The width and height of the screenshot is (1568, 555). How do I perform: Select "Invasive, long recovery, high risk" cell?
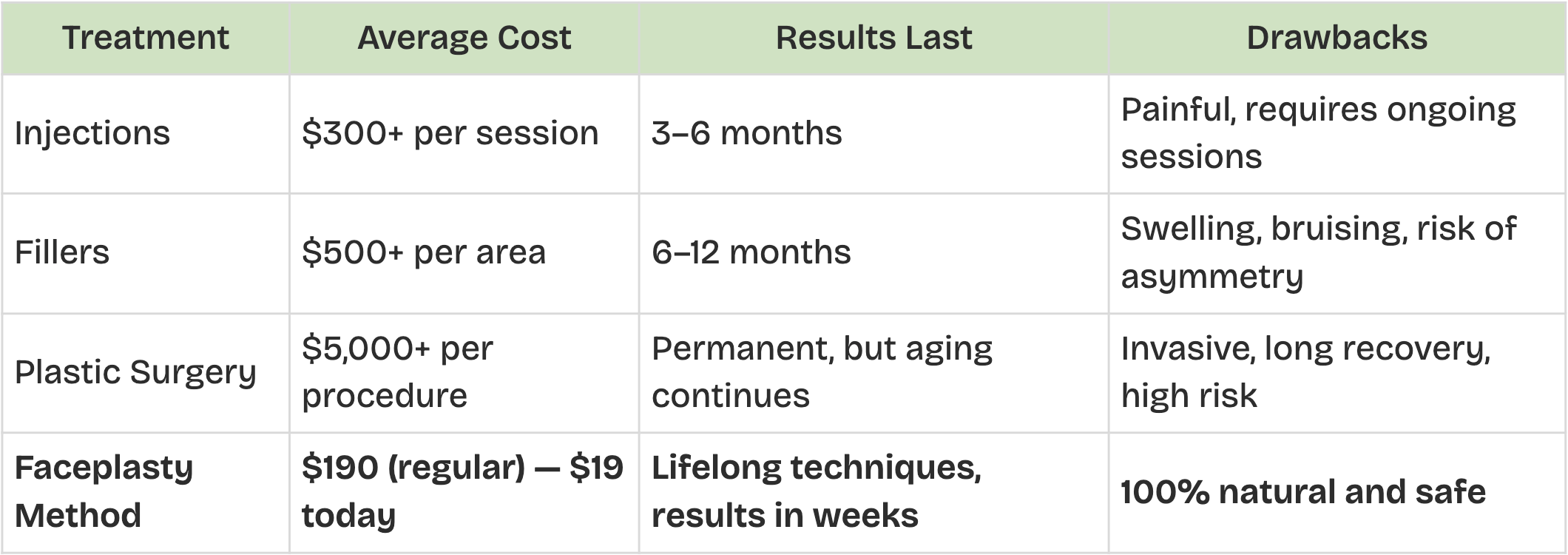(1305, 372)
